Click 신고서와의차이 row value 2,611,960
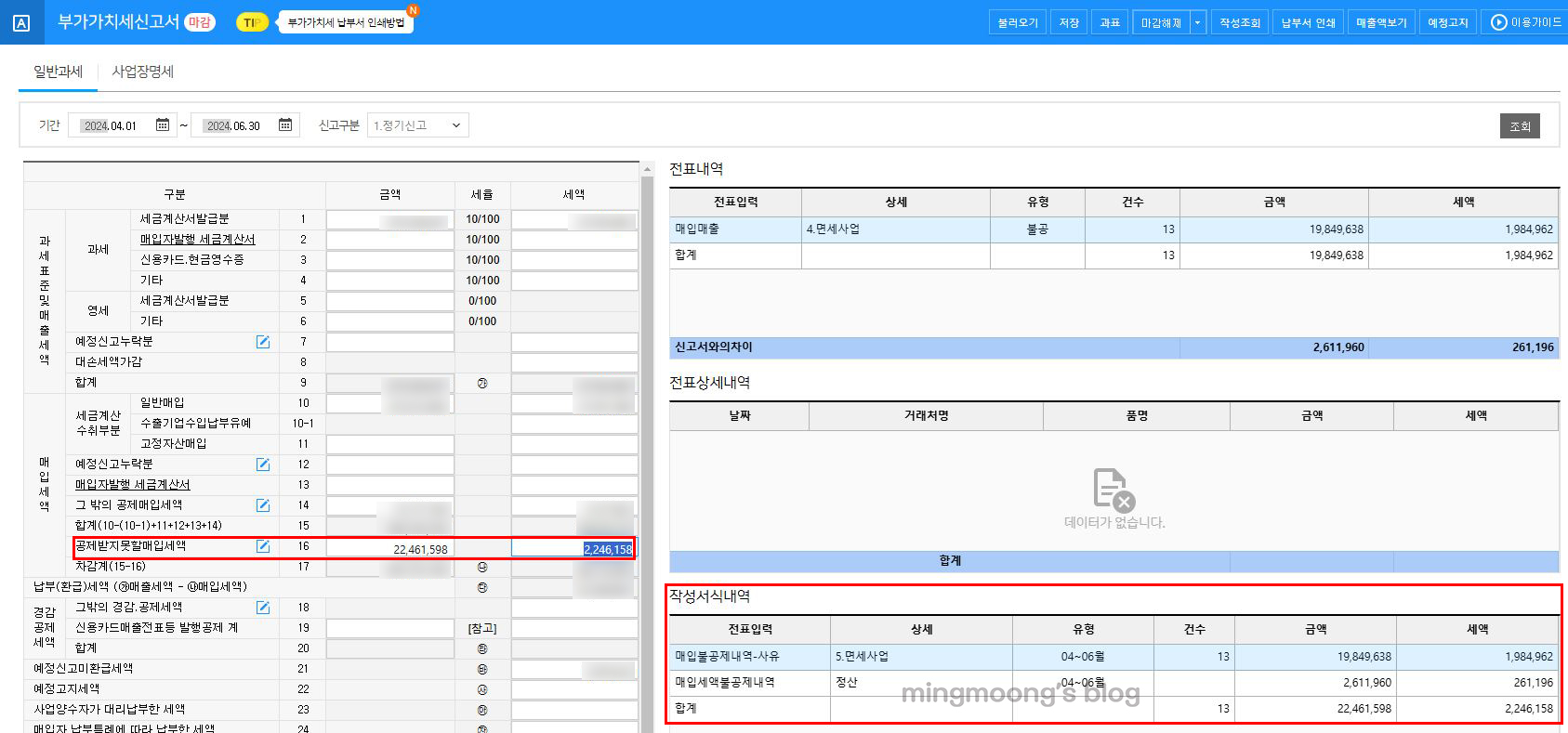The width and height of the screenshot is (1568, 733). tap(1338, 347)
